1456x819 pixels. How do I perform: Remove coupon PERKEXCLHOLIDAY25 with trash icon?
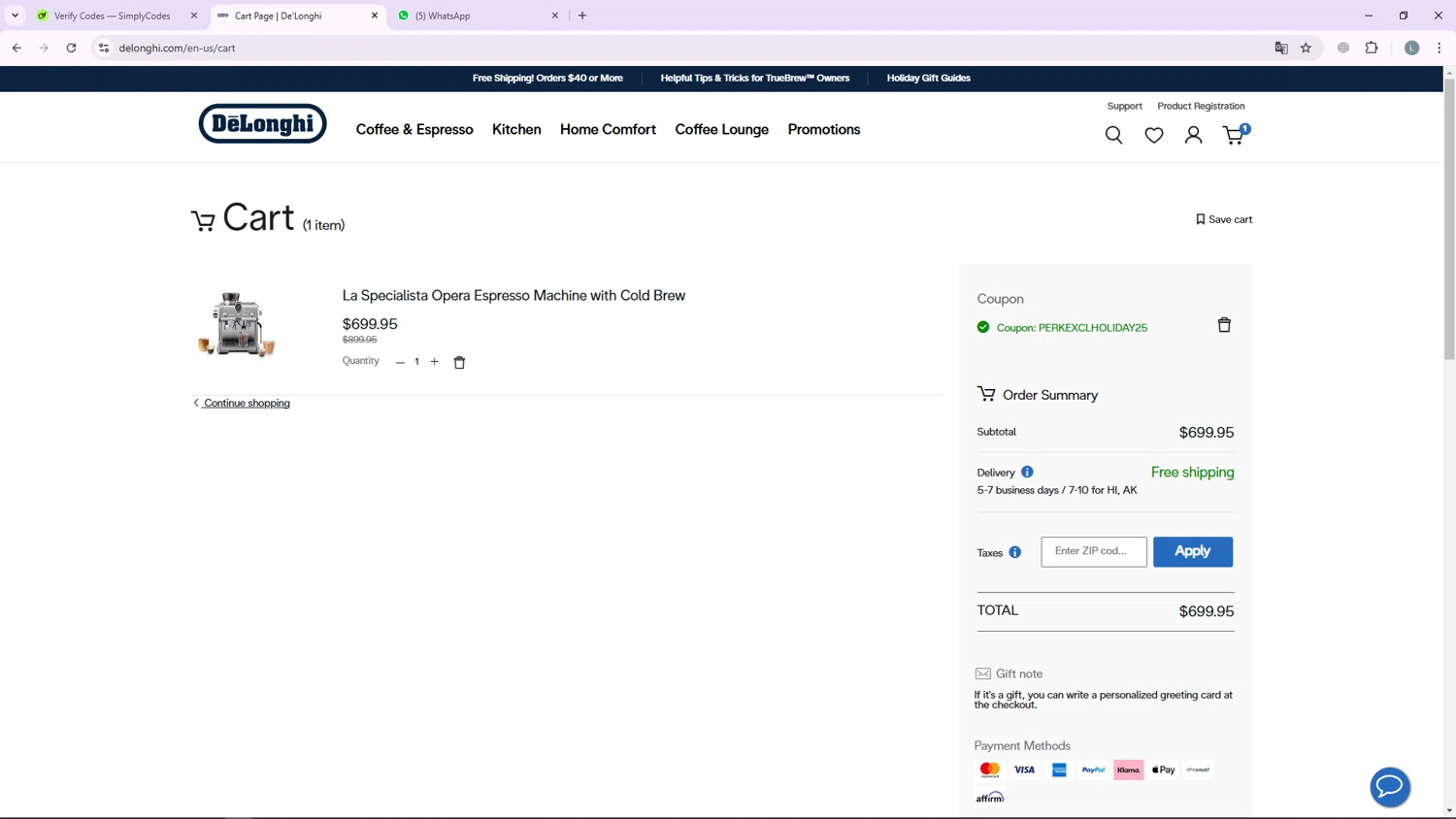pos(1224,325)
